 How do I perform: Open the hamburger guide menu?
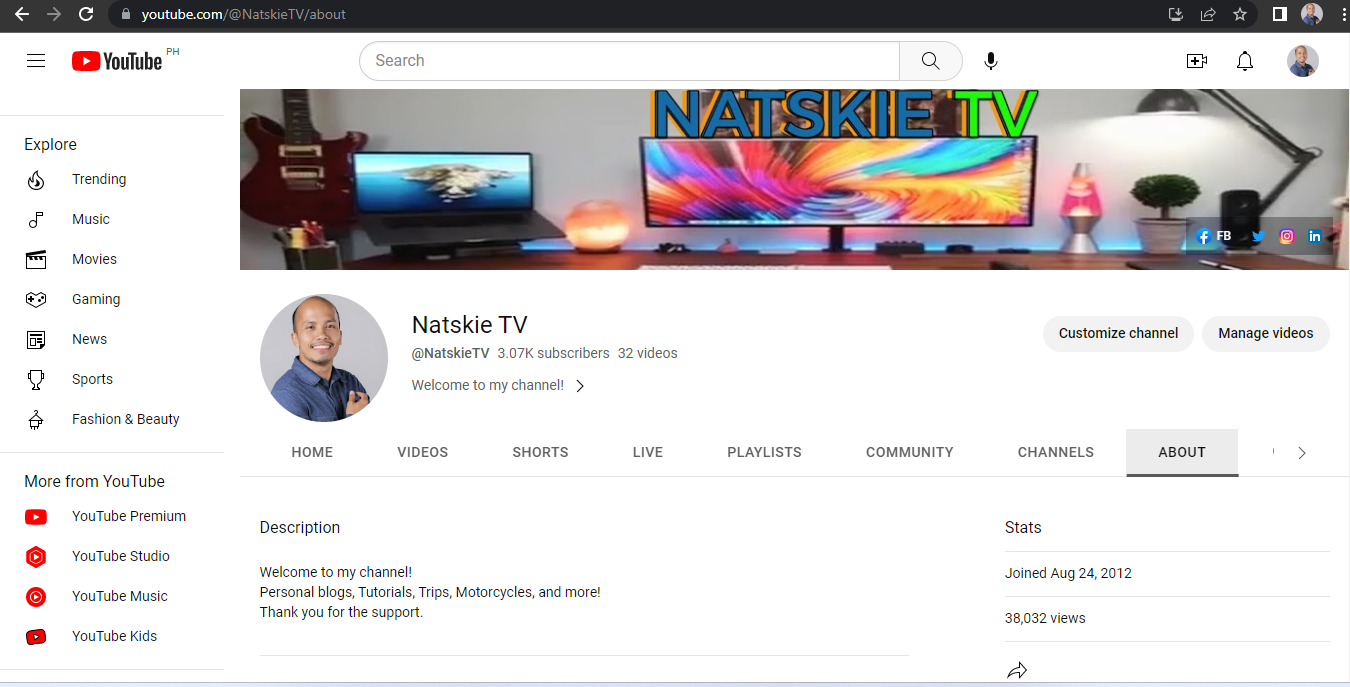click(36, 61)
